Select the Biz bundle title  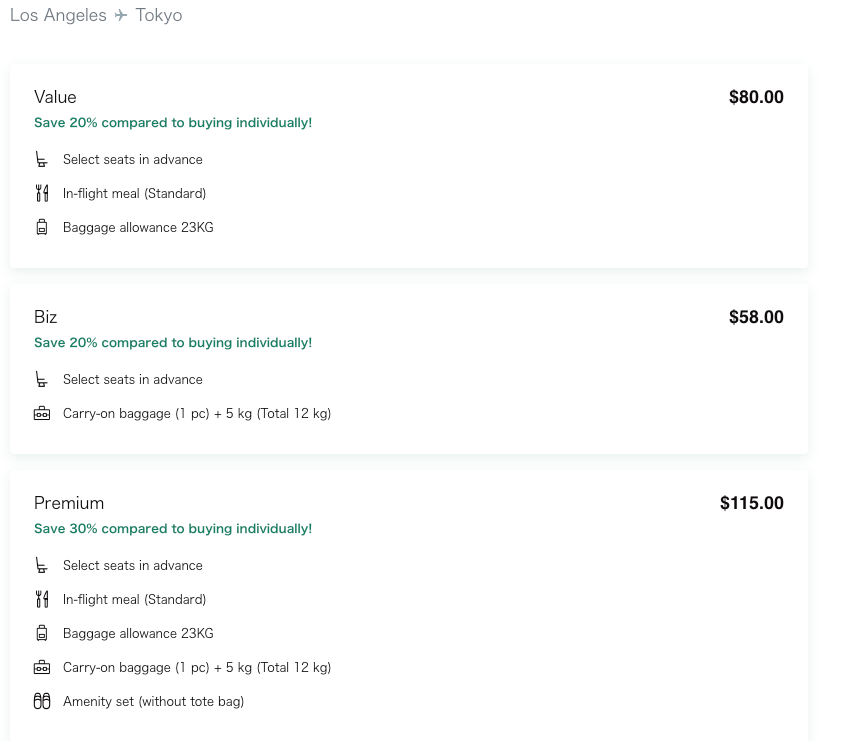pyautogui.click(x=46, y=317)
